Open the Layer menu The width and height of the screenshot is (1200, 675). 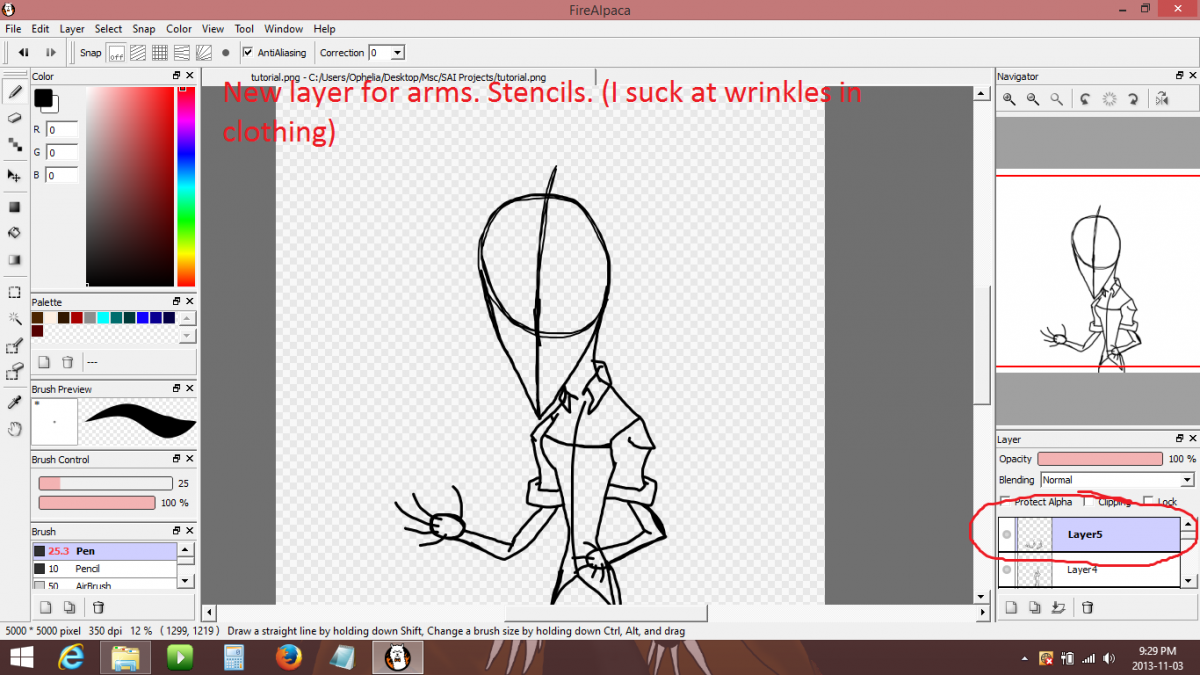click(72, 29)
